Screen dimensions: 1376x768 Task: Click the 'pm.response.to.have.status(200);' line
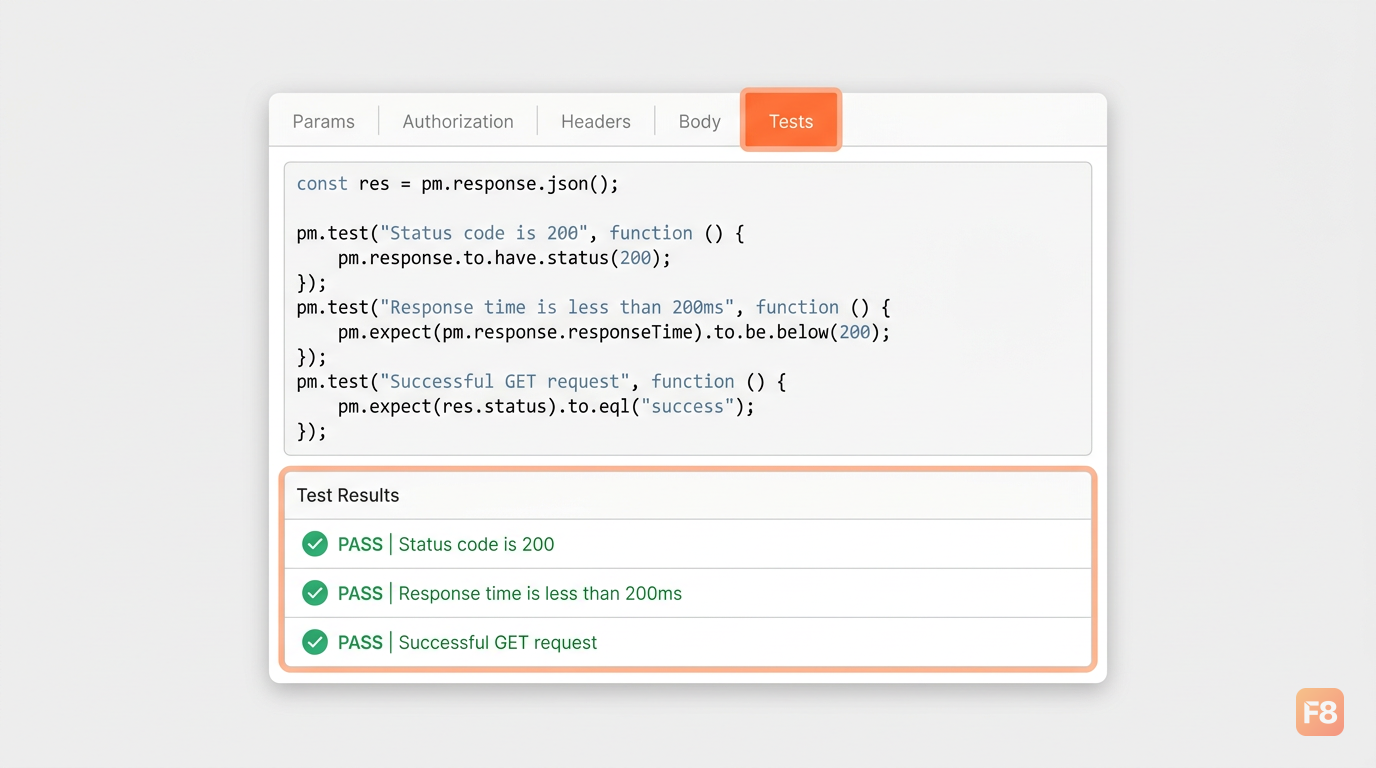(504, 258)
